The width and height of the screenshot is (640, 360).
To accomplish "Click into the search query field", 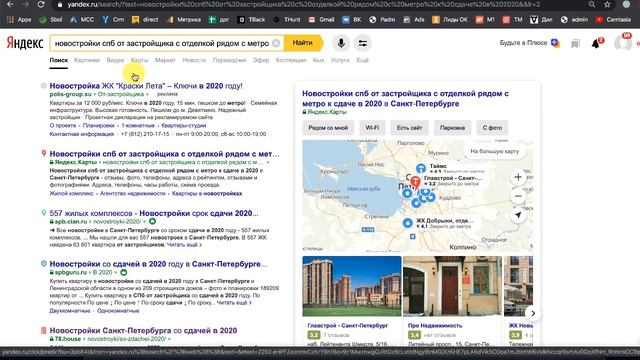I will 162,43.
